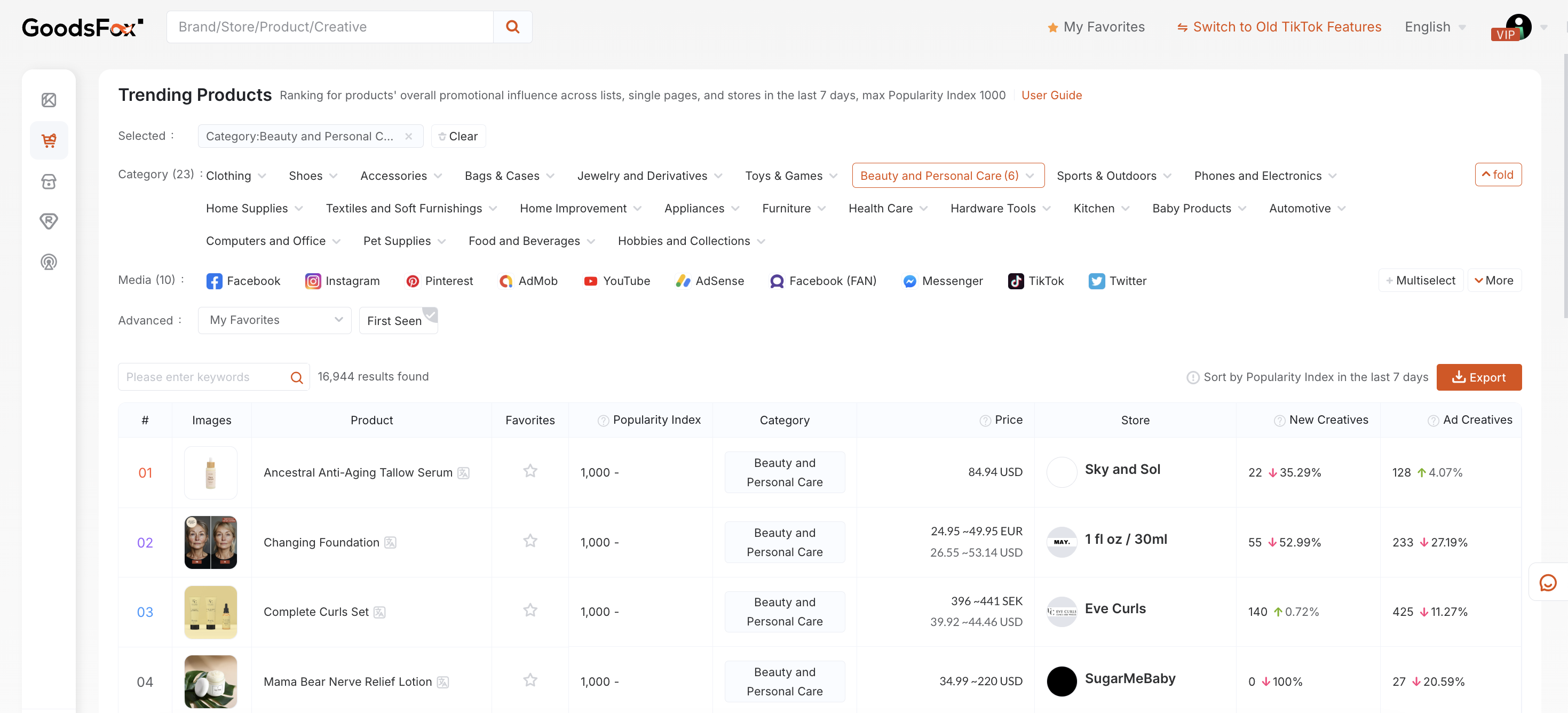Open the chat support bubble icon
Image resolution: width=1568 pixels, height=713 pixels.
1547,583
